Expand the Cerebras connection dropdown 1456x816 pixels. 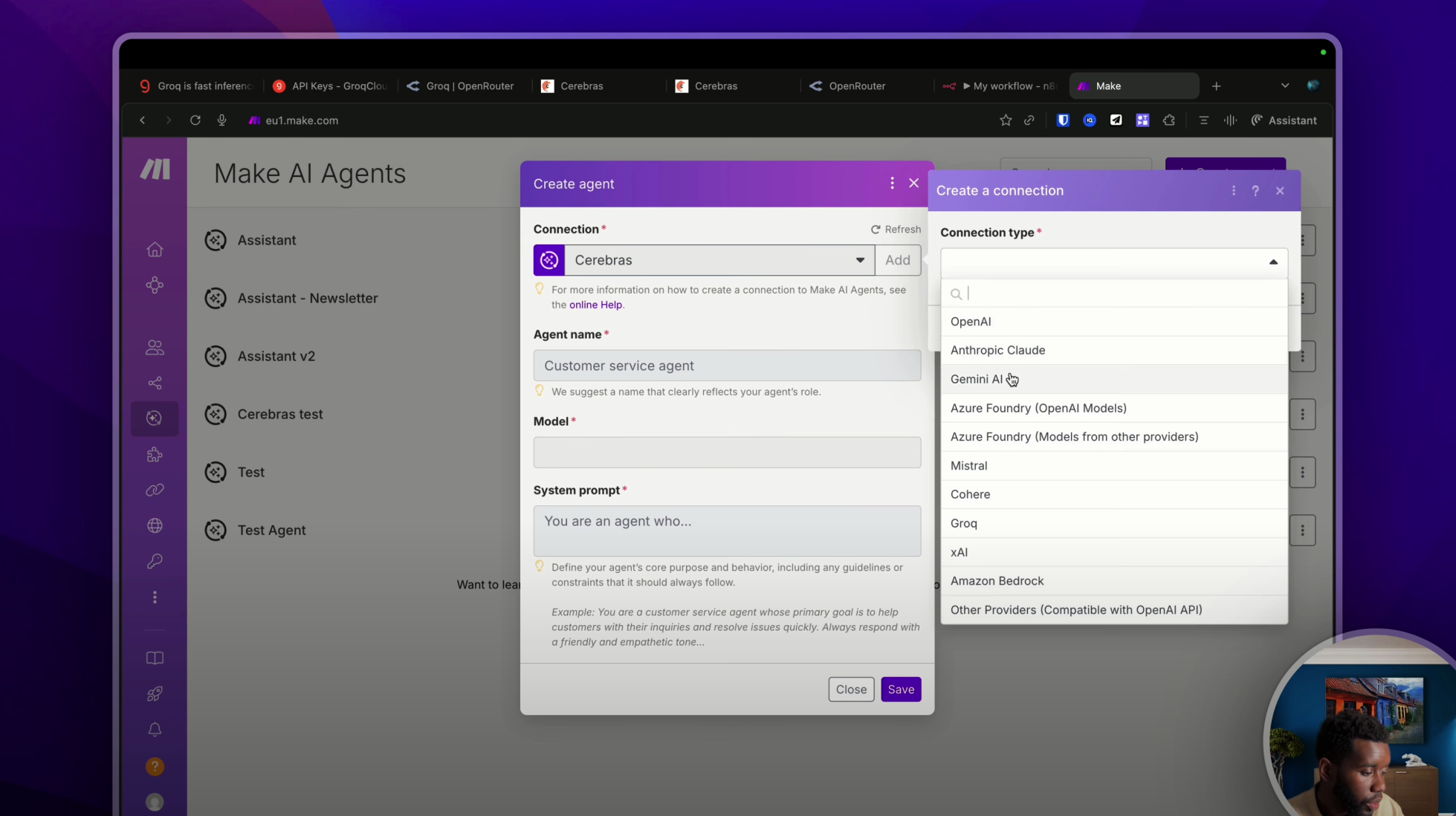(860, 260)
